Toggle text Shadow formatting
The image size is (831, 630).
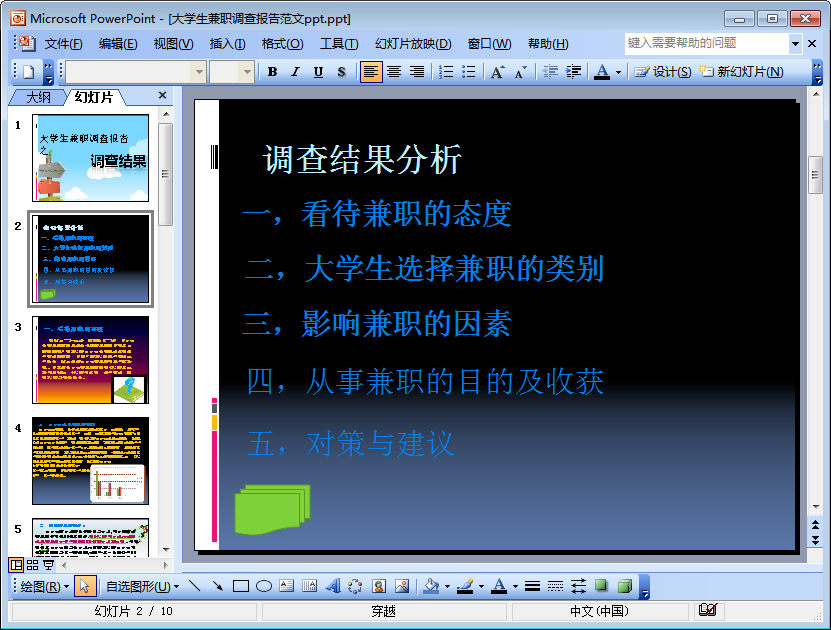point(341,72)
